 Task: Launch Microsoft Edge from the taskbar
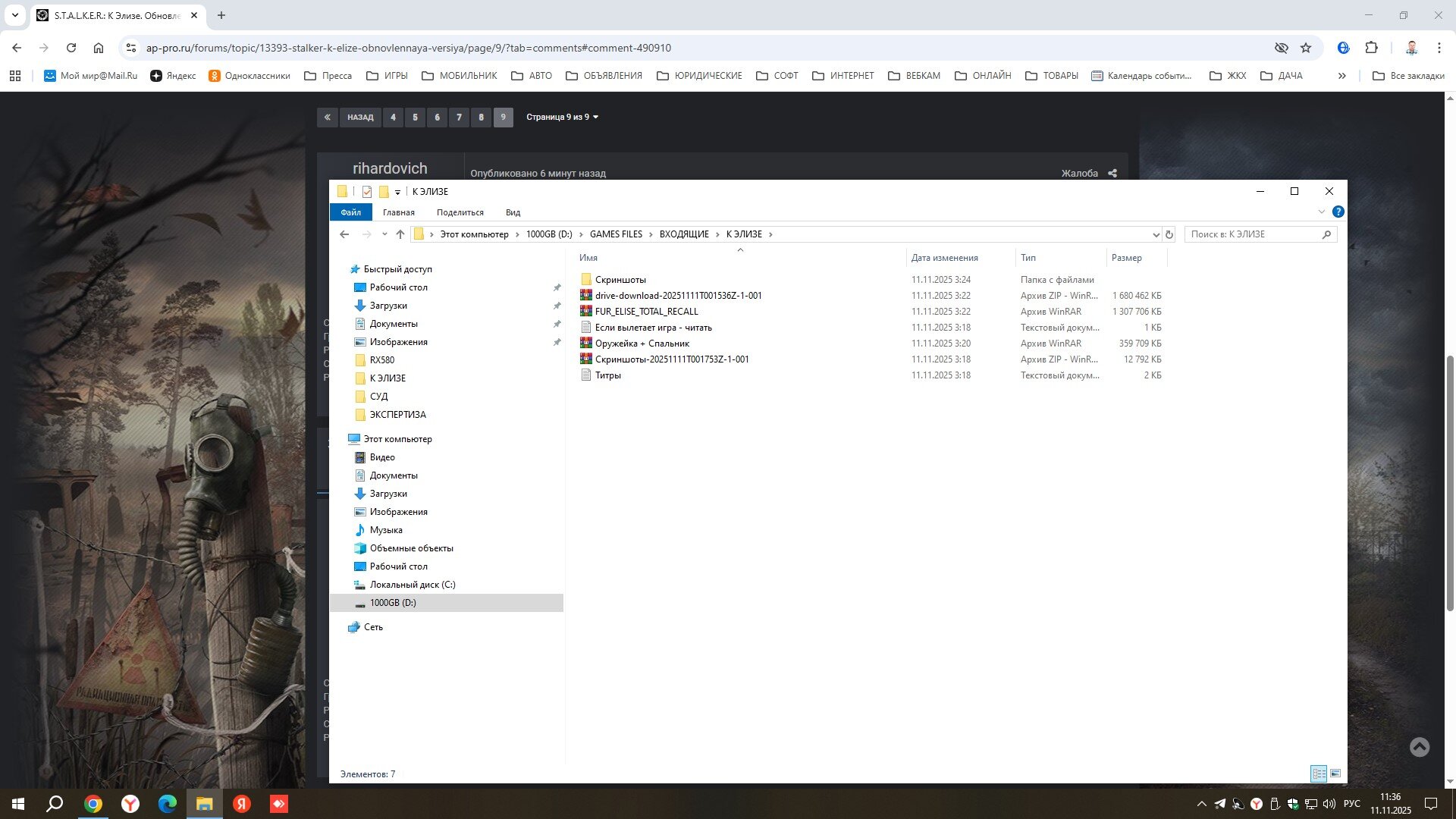tap(168, 804)
